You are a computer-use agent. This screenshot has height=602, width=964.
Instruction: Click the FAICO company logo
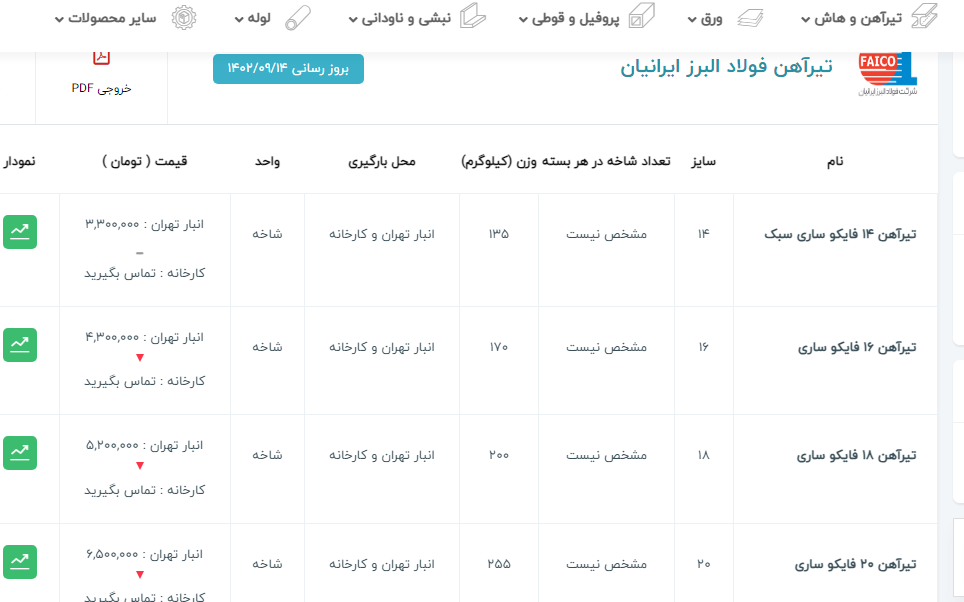[887, 72]
